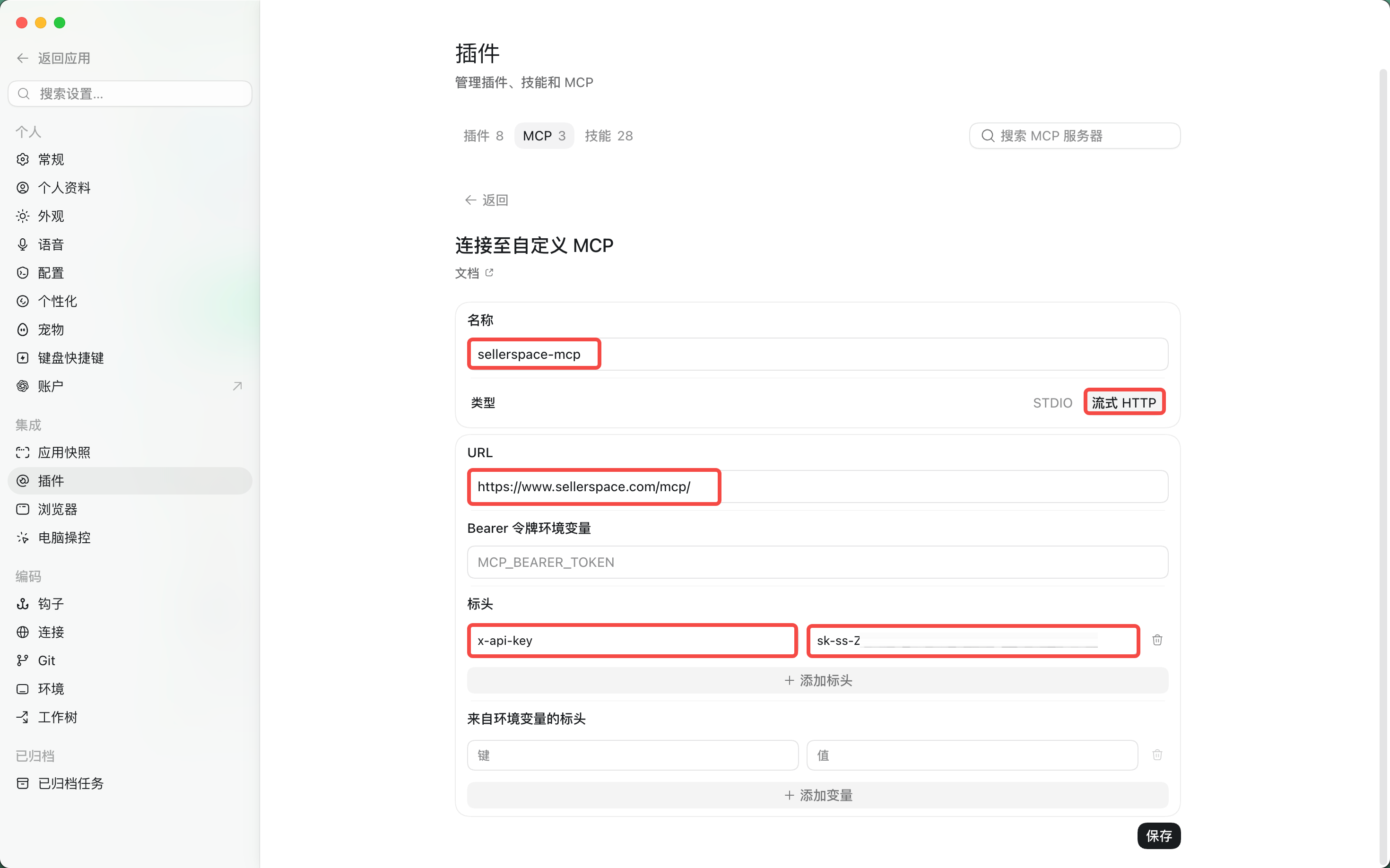This screenshot has width=1390, height=868.
Task: Click the header value field starting sk-ss-Z
Action: [973, 641]
